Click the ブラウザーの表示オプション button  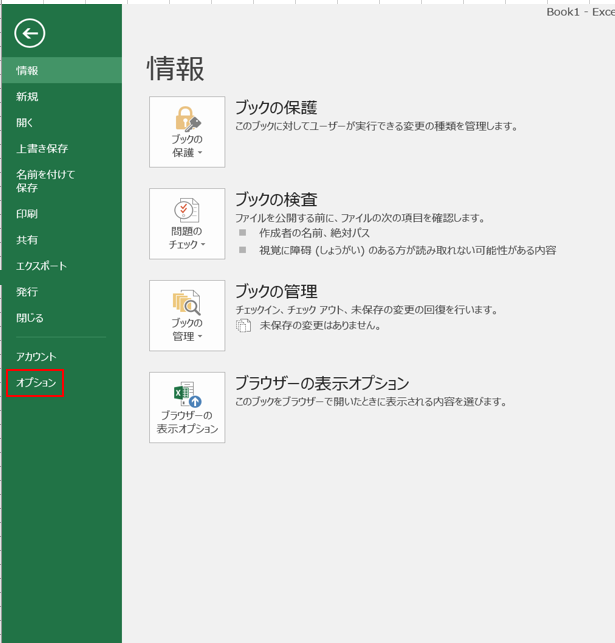coord(187,407)
